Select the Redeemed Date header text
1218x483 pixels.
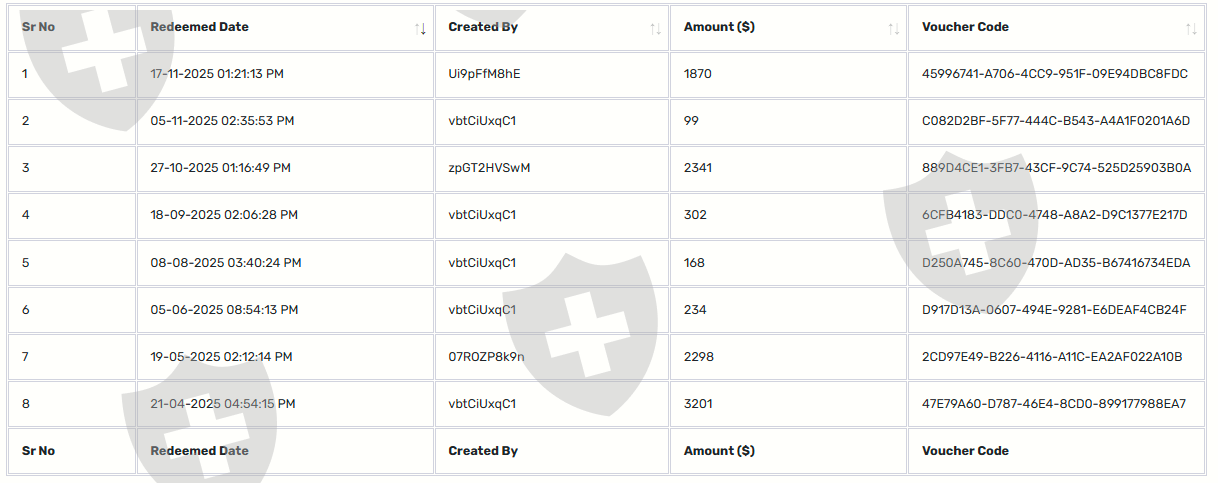[199, 27]
